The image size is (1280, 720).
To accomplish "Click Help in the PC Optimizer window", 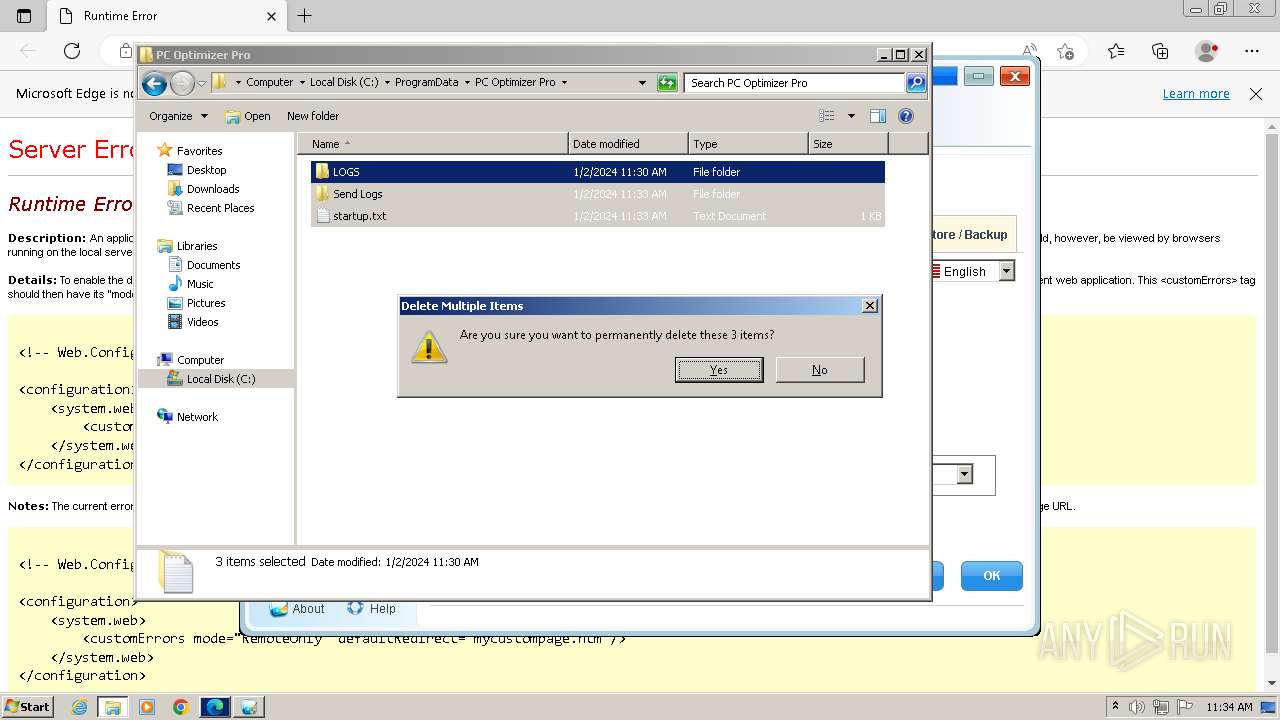I will pyautogui.click(x=372, y=609).
